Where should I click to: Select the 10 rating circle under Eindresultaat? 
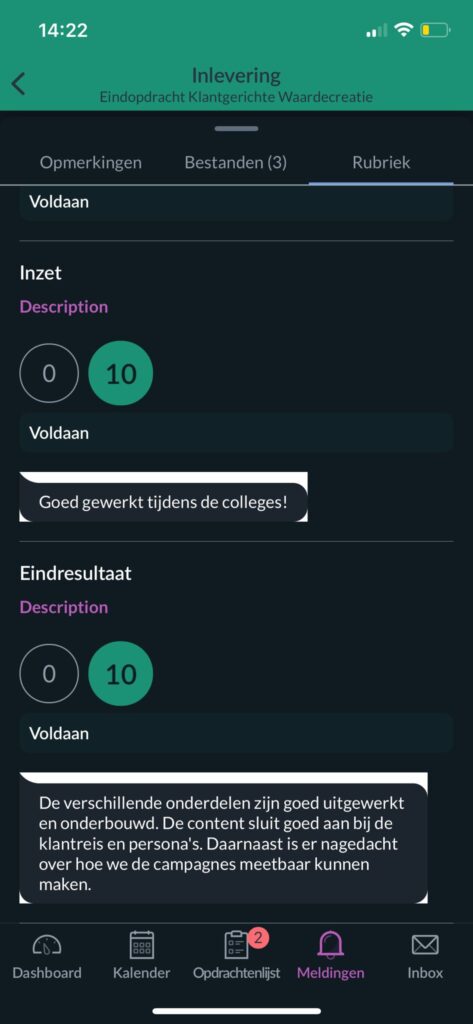pyautogui.click(x=121, y=673)
